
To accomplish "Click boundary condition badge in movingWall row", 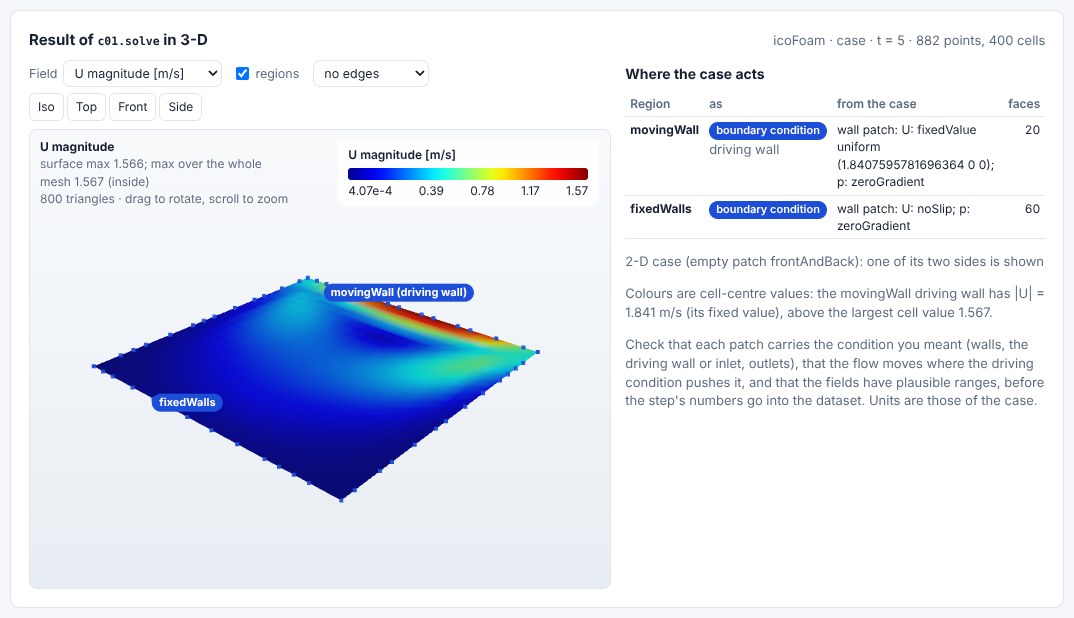I will point(768,130).
